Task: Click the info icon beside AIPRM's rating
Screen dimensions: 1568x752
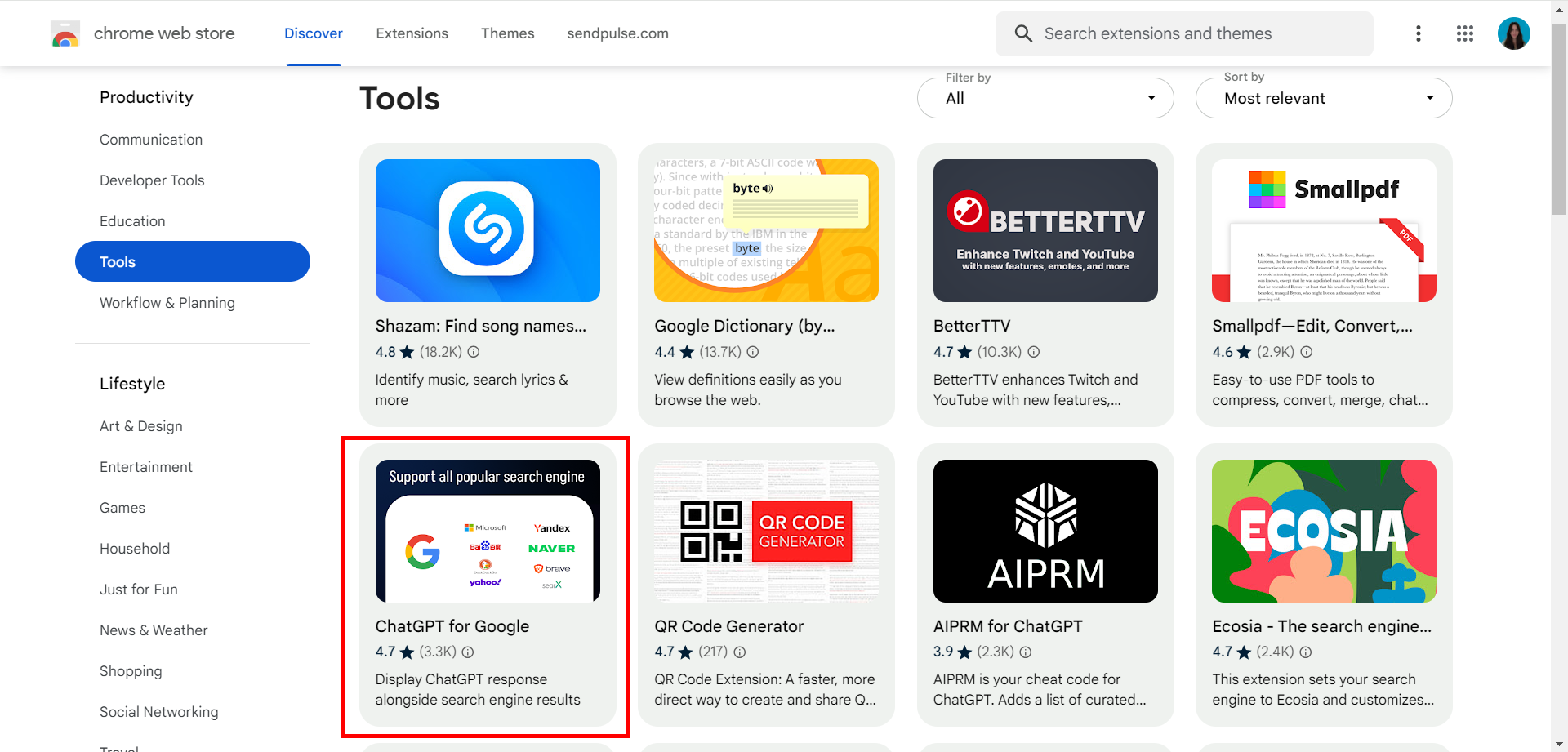Action: click(x=1026, y=652)
